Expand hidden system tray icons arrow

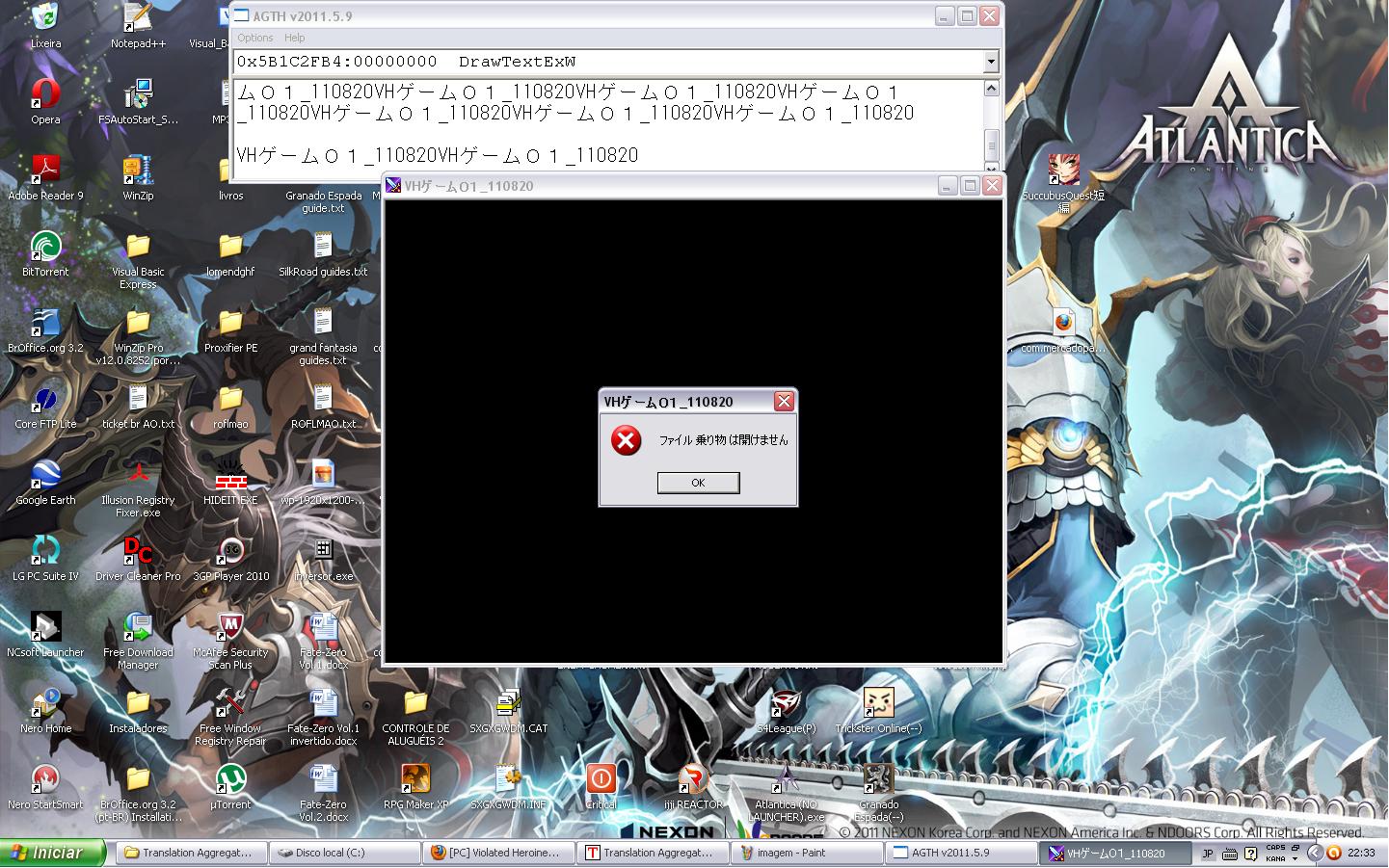click(1314, 853)
